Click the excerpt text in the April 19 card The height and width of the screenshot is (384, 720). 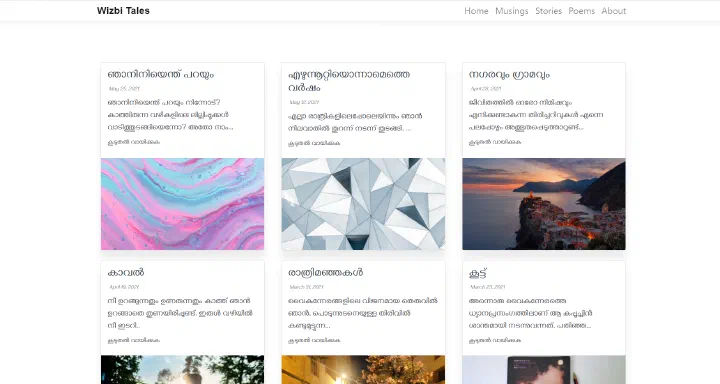[x=180, y=313]
